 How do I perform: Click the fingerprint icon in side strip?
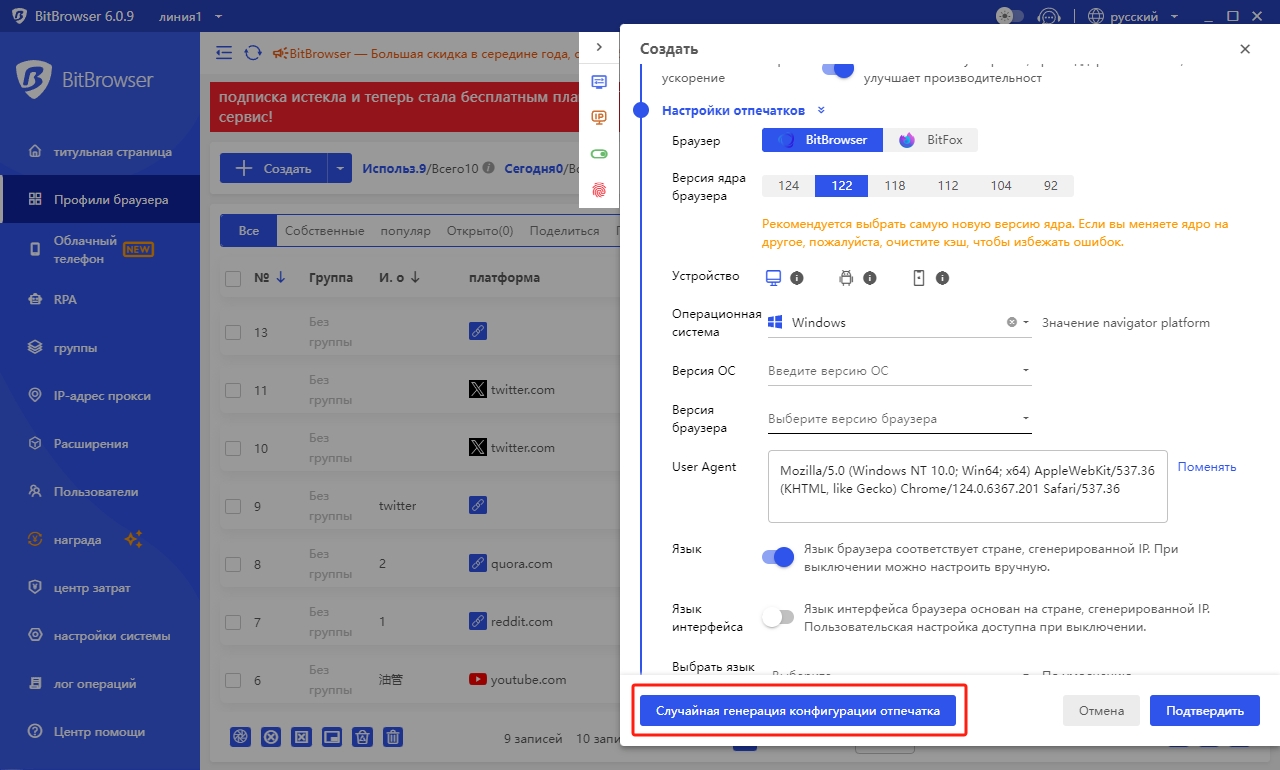click(x=599, y=189)
